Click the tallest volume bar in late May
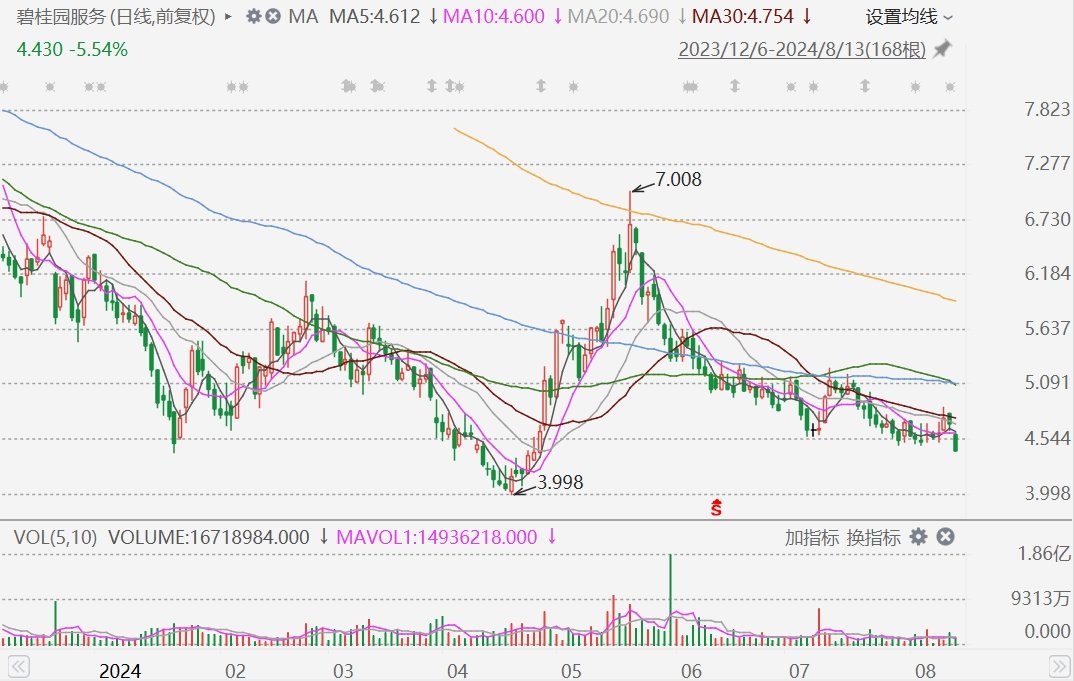Image resolution: width=1074 pixels, height=681 pixels. pyautogui.click(x=671, y=599)
